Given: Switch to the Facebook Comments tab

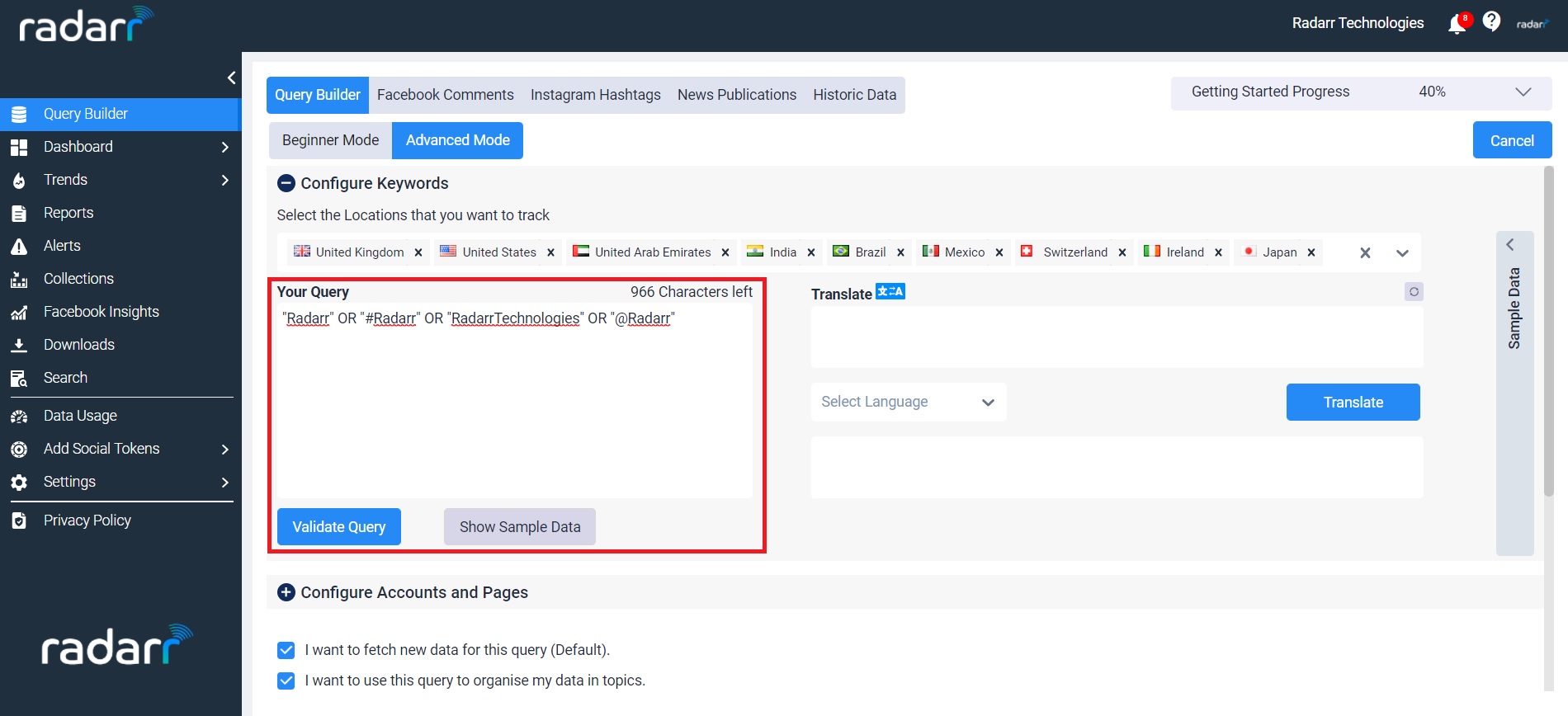Looking at the screenshot, I should click(446, 95).
